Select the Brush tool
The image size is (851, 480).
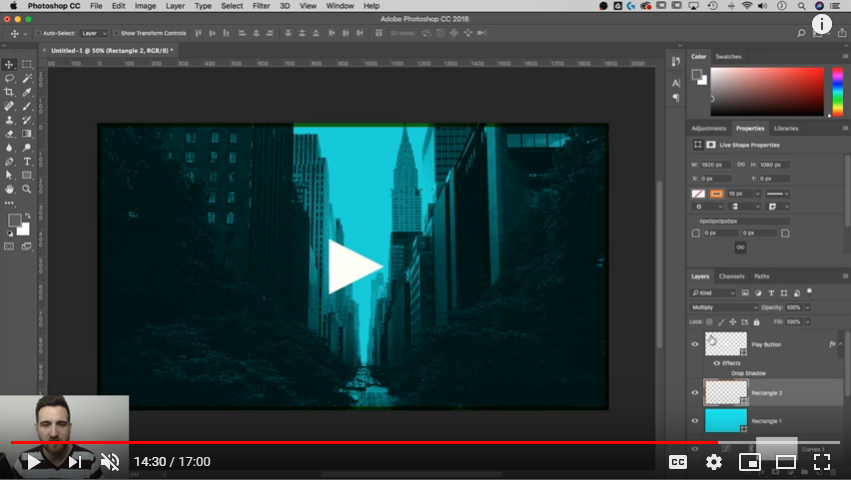click(27, 106)
